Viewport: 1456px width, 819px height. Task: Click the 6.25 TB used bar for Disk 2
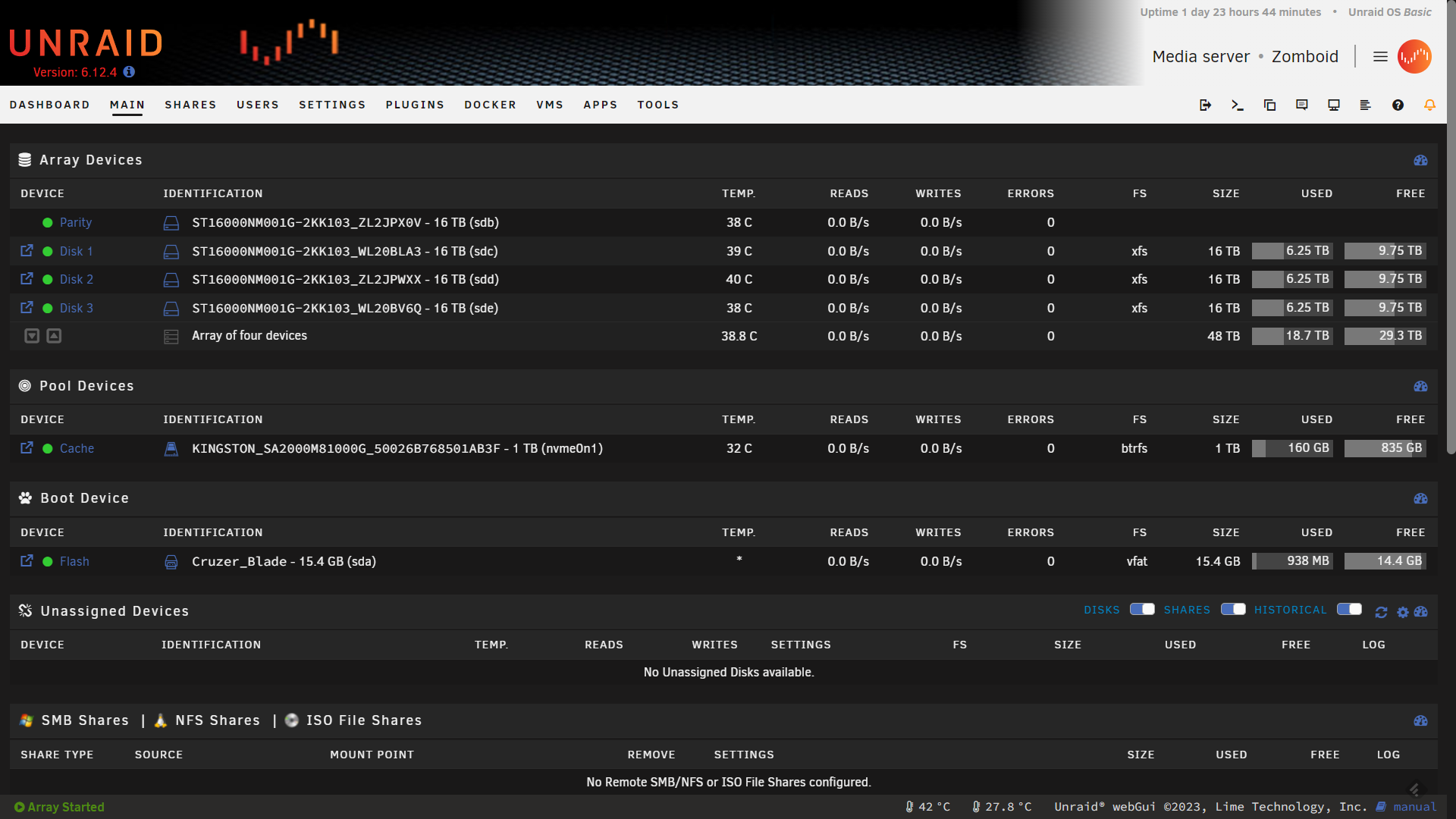(x=1292, y=279)
